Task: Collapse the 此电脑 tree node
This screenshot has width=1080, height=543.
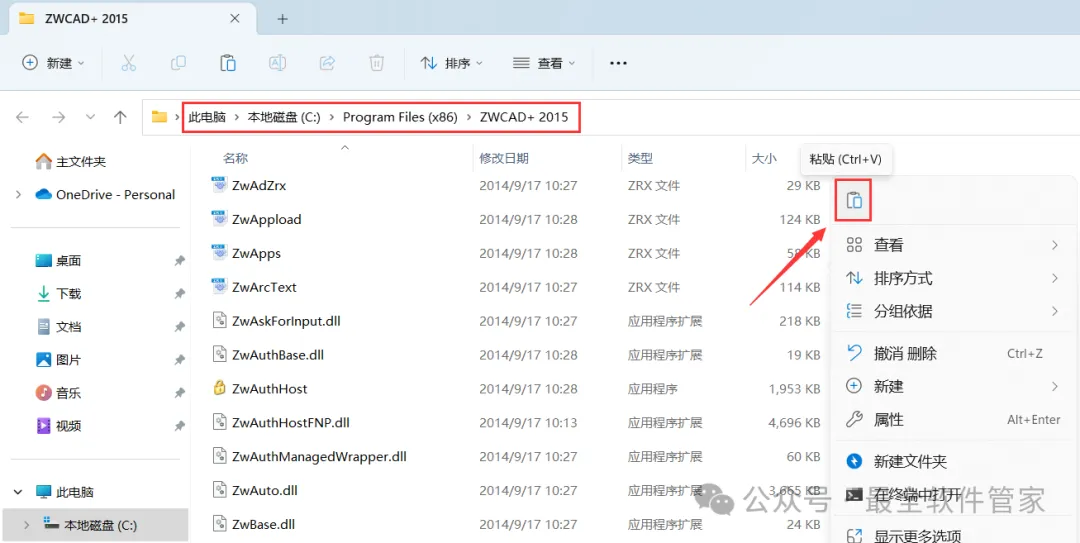Action: click(19, 492)
